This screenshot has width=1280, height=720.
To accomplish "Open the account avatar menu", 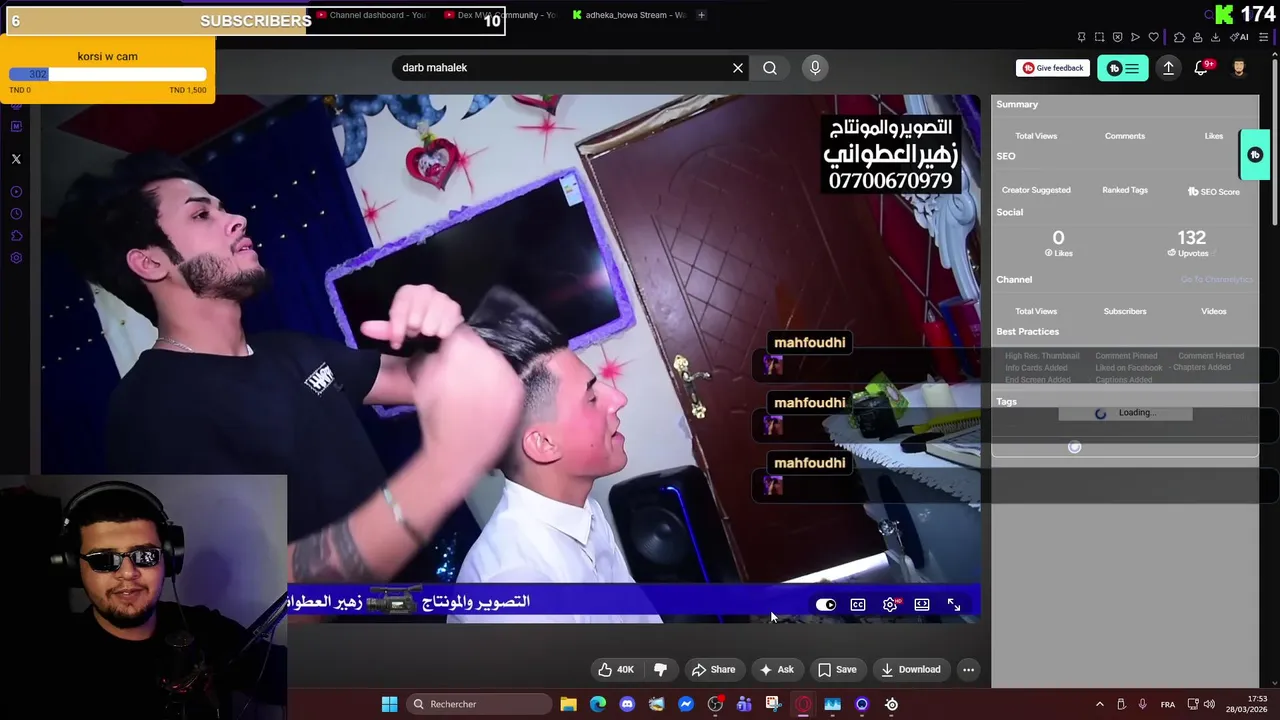I will [x=1239, y=68].
